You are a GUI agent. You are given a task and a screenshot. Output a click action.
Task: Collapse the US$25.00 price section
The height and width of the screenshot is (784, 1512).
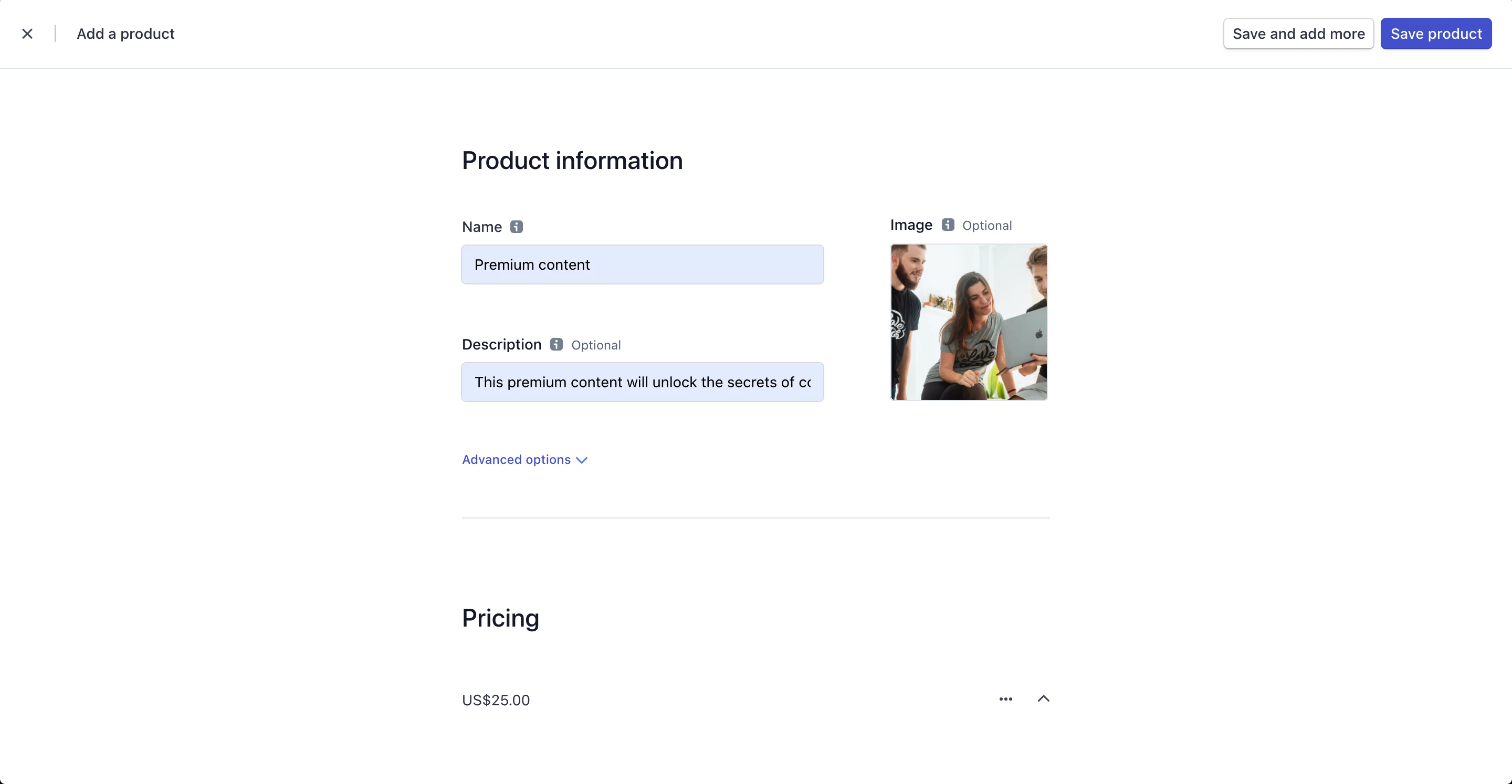coord(1043,699)
